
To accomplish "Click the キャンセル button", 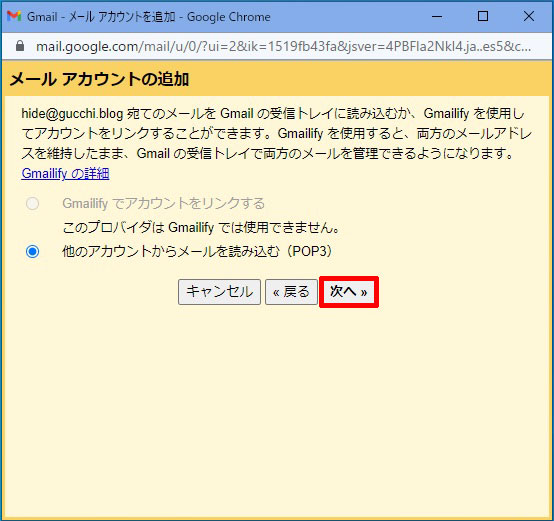I will click(x=219, y=292).
